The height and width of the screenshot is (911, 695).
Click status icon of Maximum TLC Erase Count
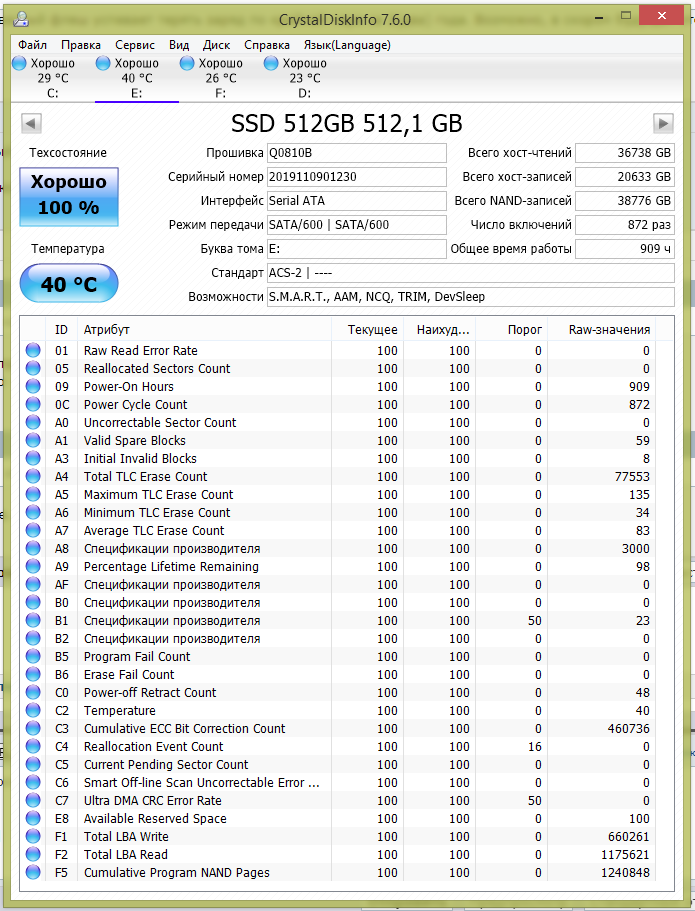click(x=33, y=494)
